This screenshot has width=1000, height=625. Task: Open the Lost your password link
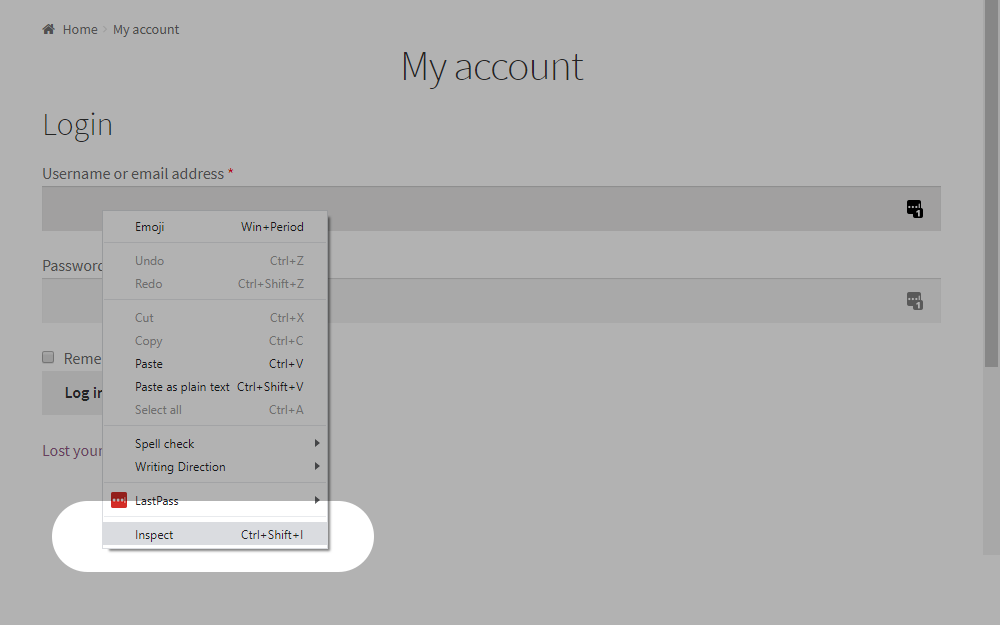pyautogui.click(x=72, y=450)
